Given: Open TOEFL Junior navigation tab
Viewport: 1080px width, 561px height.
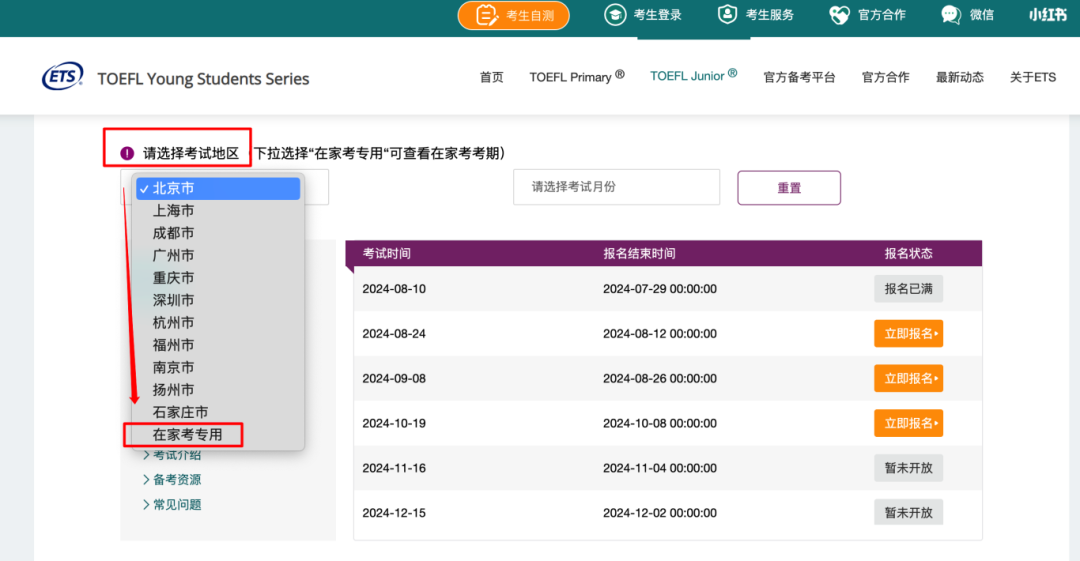Looking at the screenshot, I should click(x=693, y=76).
